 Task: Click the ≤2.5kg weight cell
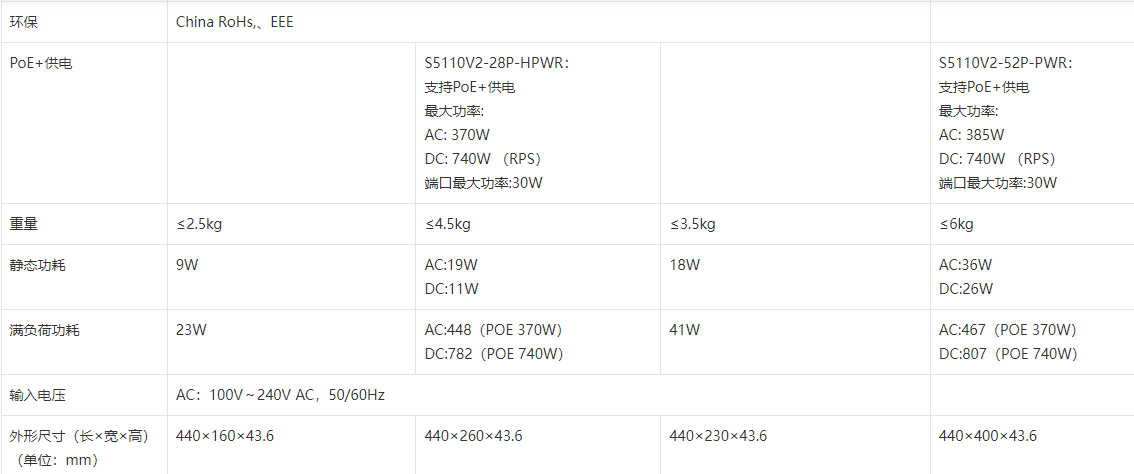coord(198,224)
